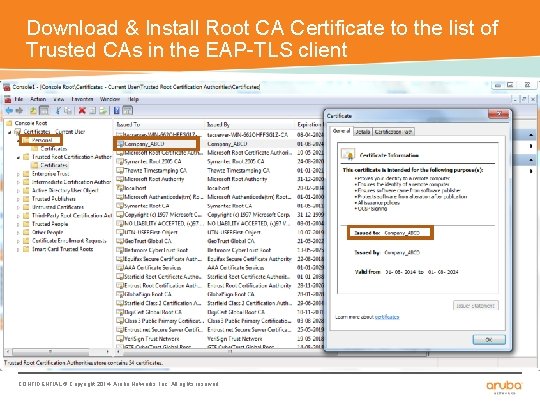The image size is (540, 405).
Task: Click certificate icon of Thawte Timestamping CA row
Action: (x=120, y=170)
